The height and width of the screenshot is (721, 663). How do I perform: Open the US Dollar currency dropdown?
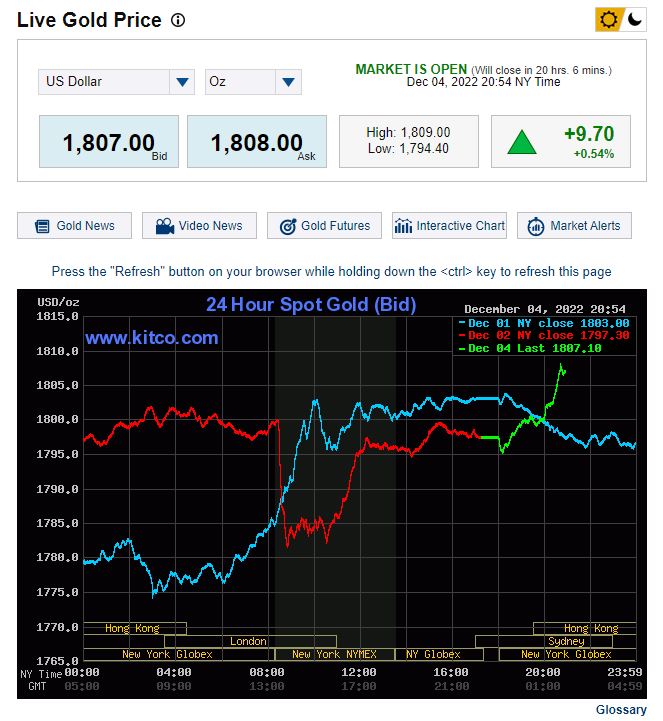[116, 82]
